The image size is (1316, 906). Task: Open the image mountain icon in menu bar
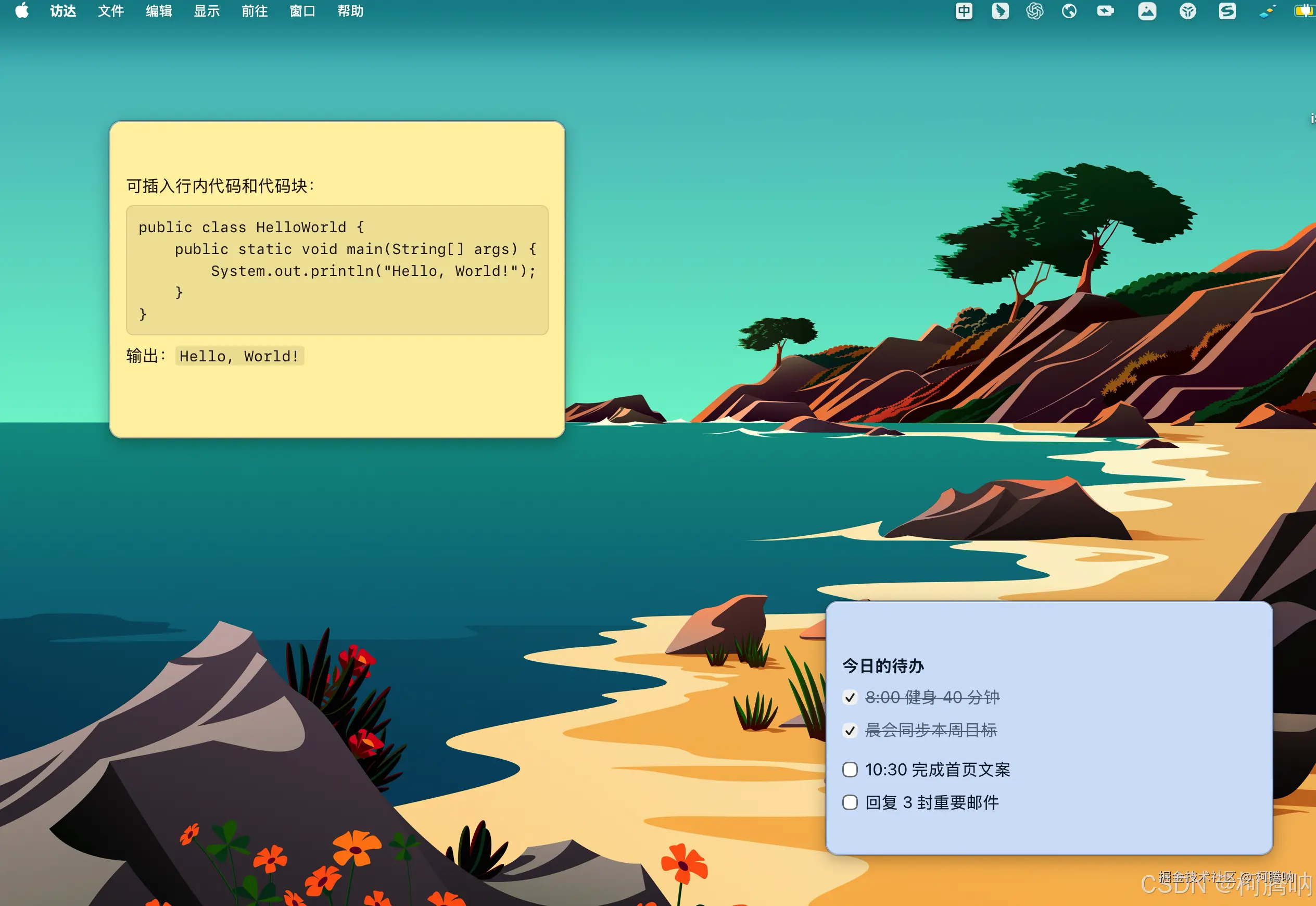(1147, 11)
